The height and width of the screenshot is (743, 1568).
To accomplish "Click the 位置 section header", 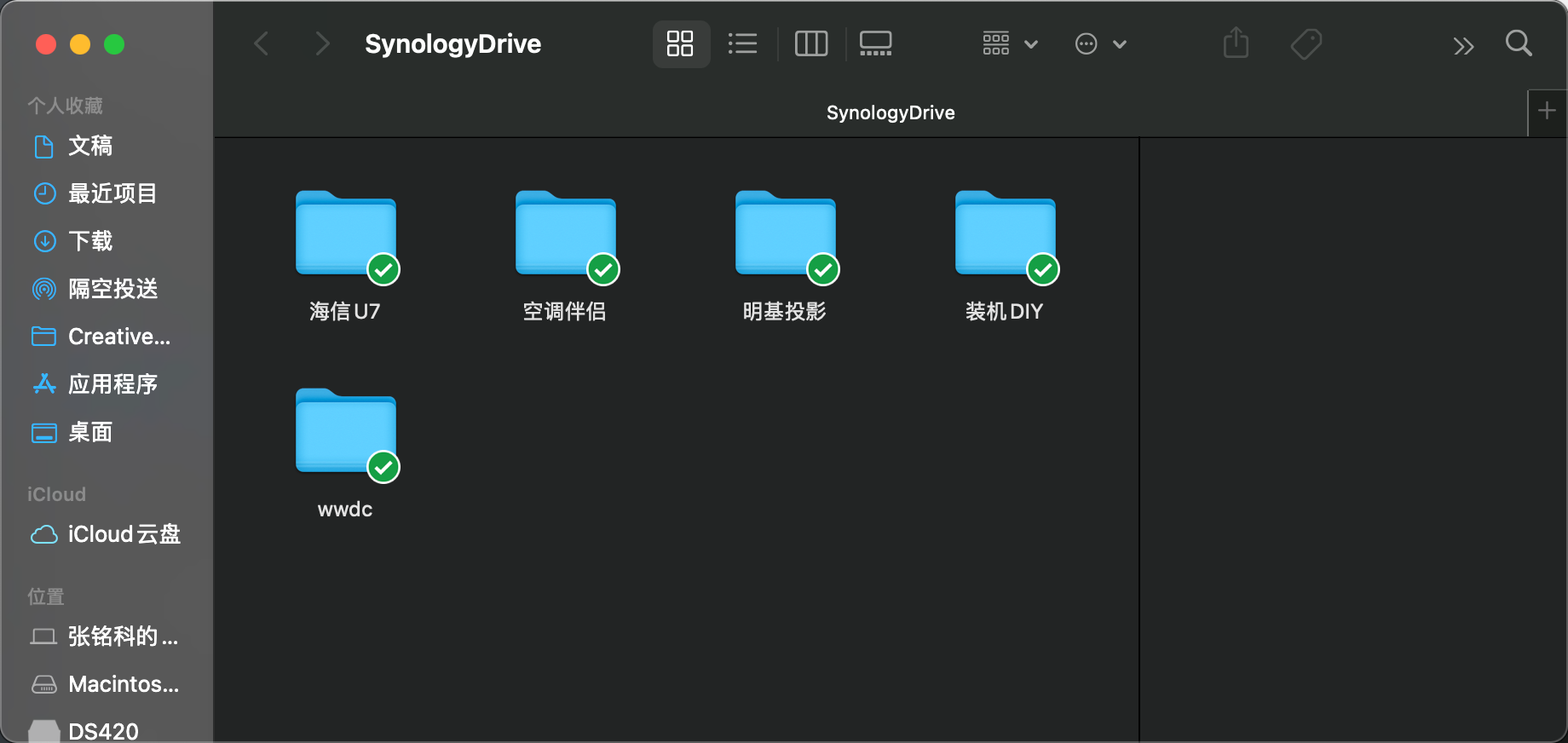I will [x=46, y=596].
